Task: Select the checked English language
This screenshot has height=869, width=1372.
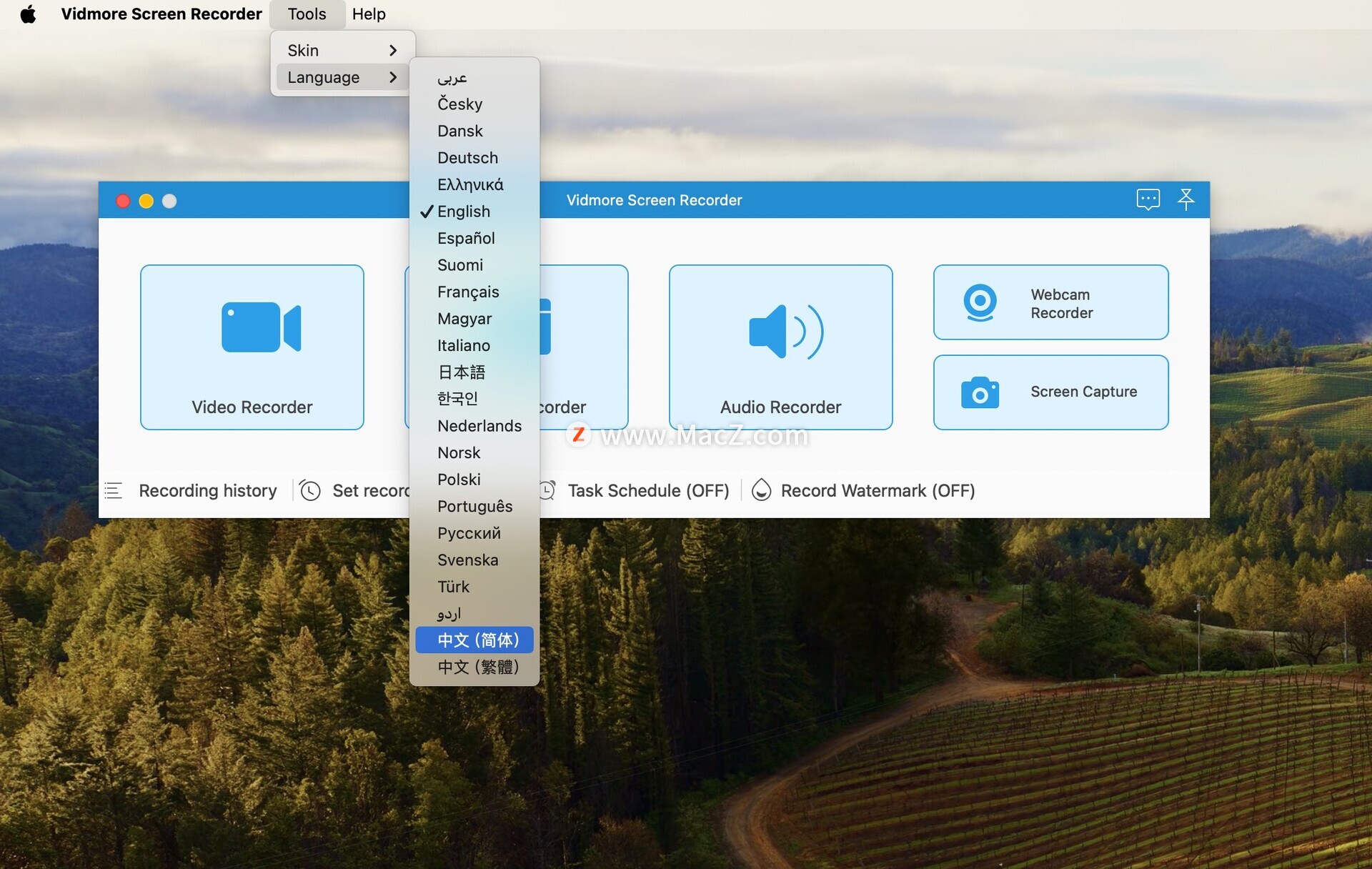Action: [x=474, y=212]
